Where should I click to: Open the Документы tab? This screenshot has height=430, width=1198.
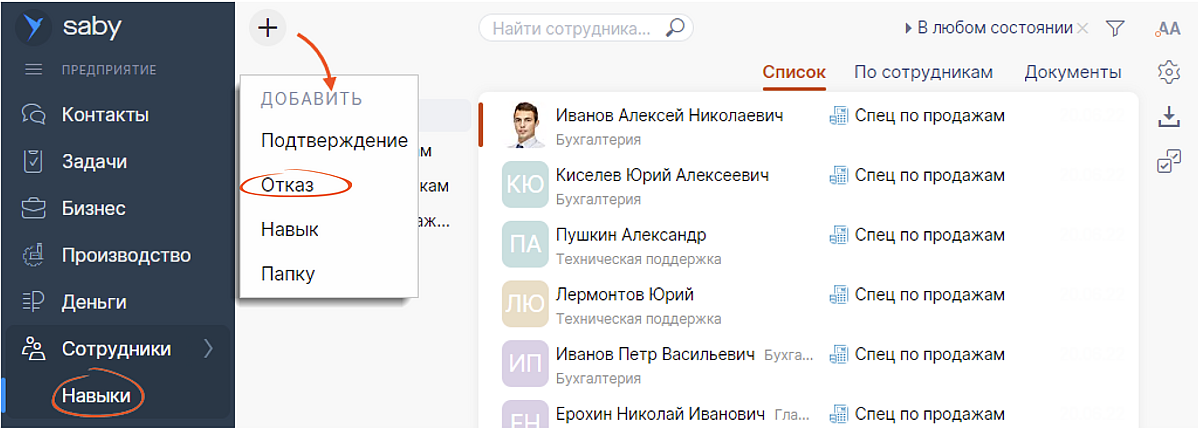point(1072,72)
